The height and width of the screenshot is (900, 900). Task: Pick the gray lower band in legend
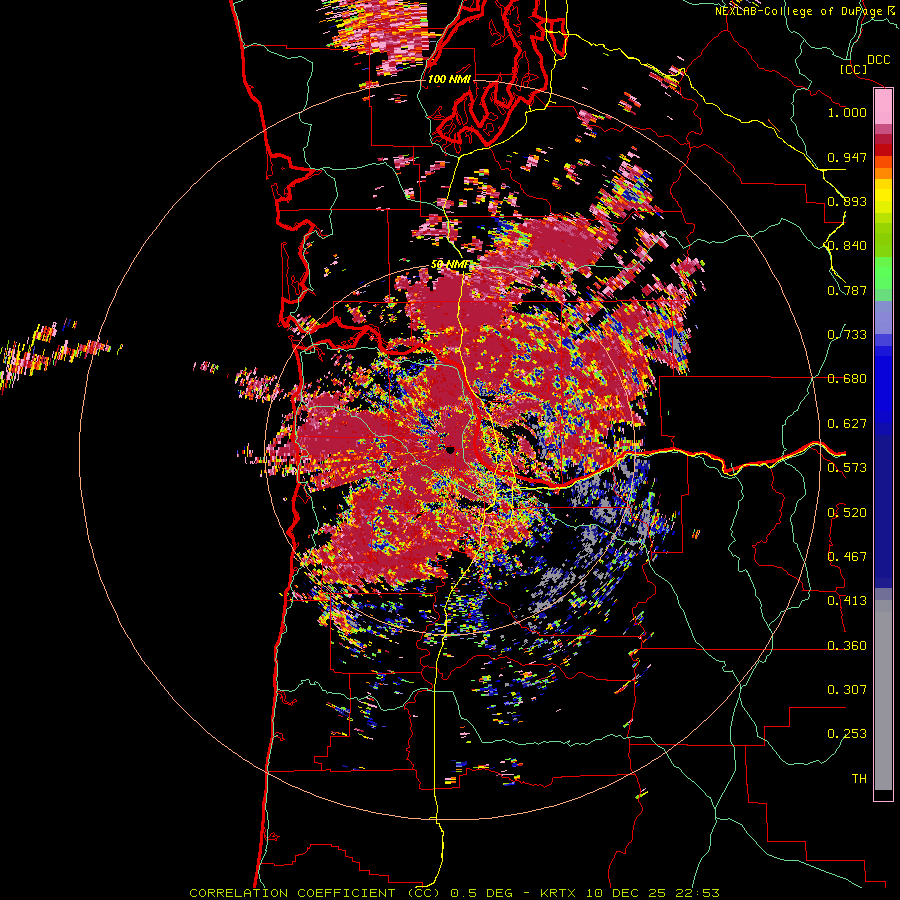(883, 695)
